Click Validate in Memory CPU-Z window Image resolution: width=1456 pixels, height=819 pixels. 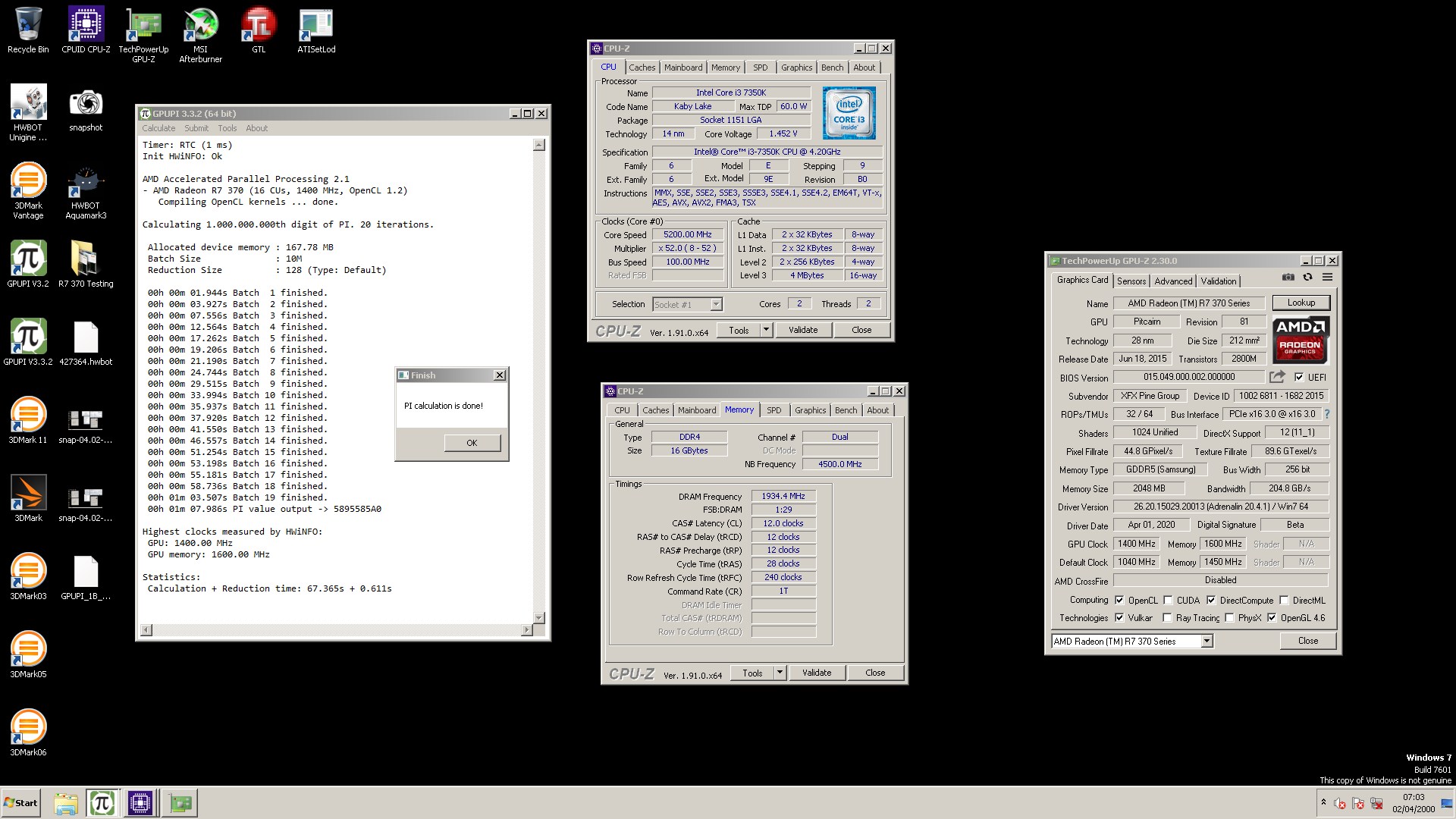[x=817, y=673]
